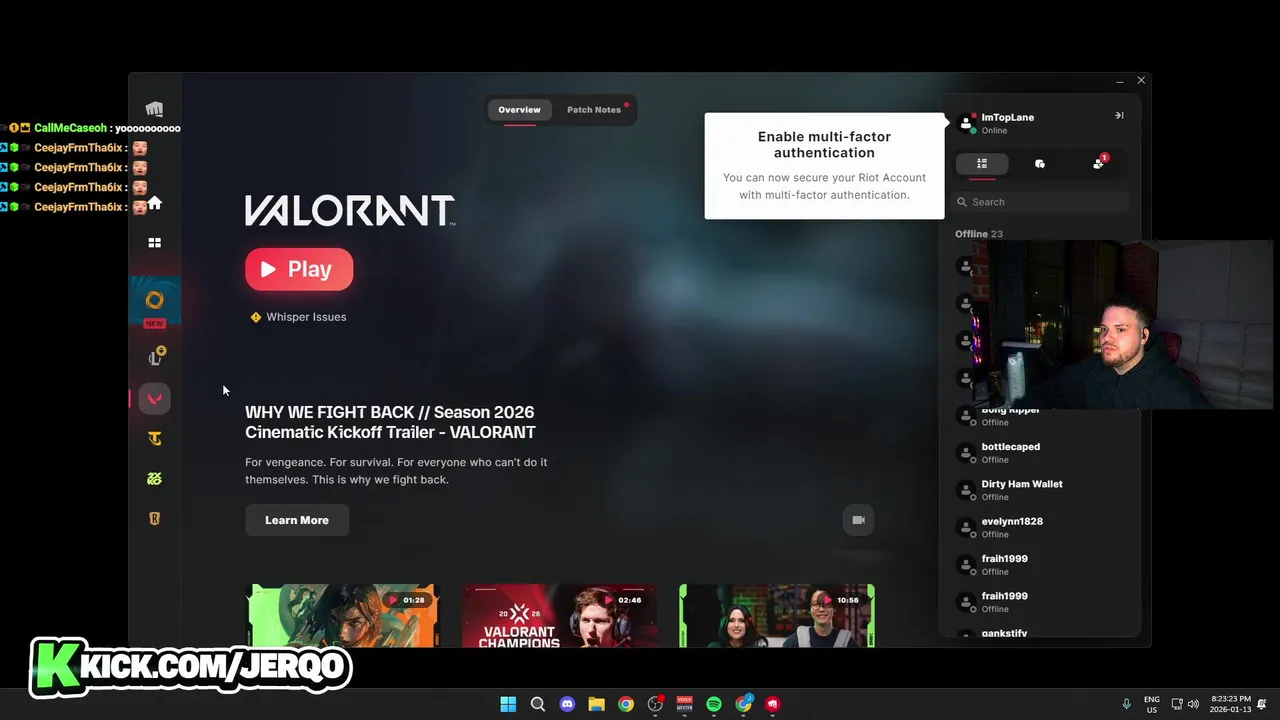Click the taskbar microphone tray icon
The image size is (1280, 720).
click(x=1126, y=704)
